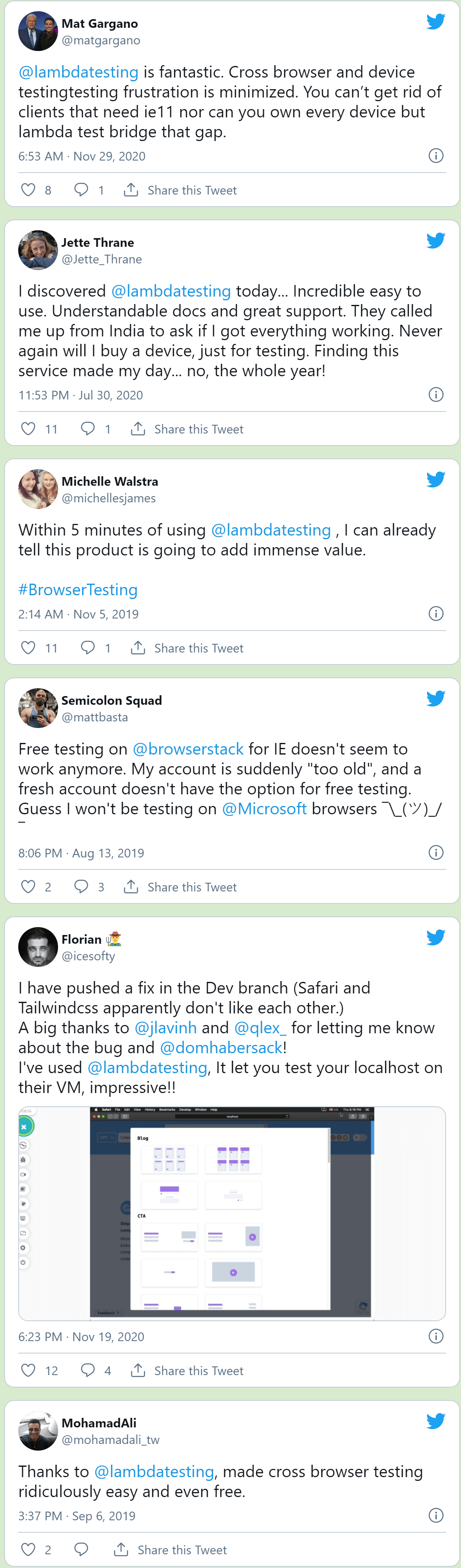
Task: Click @domhabersack mention in Florian's tweet
Action: (x=221, y=1047)
